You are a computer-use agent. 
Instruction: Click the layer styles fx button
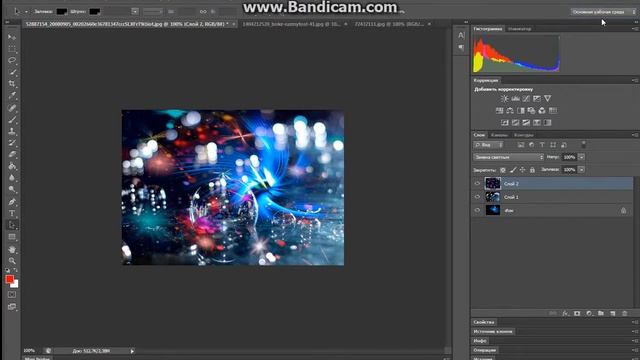(565, 313)
